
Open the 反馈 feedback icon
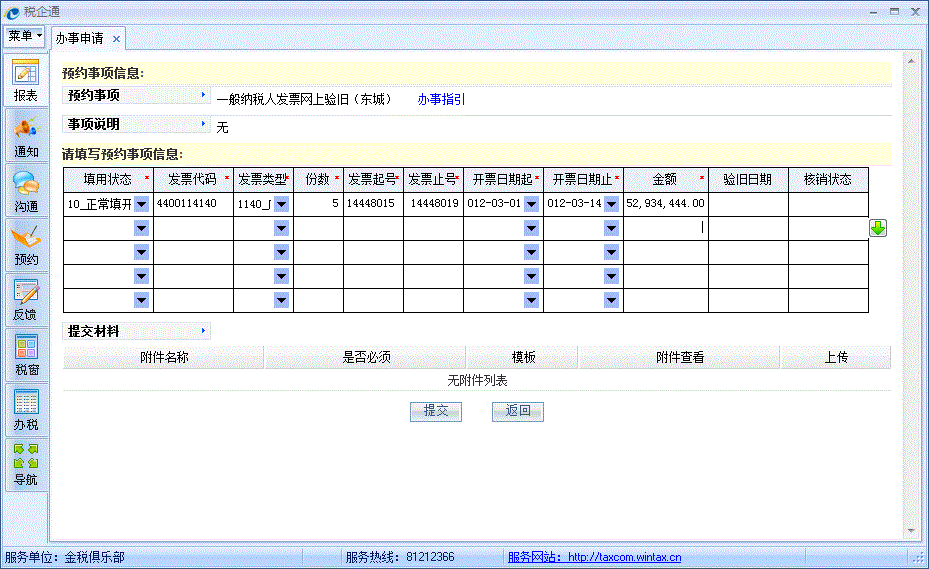[x=25, y=300]
